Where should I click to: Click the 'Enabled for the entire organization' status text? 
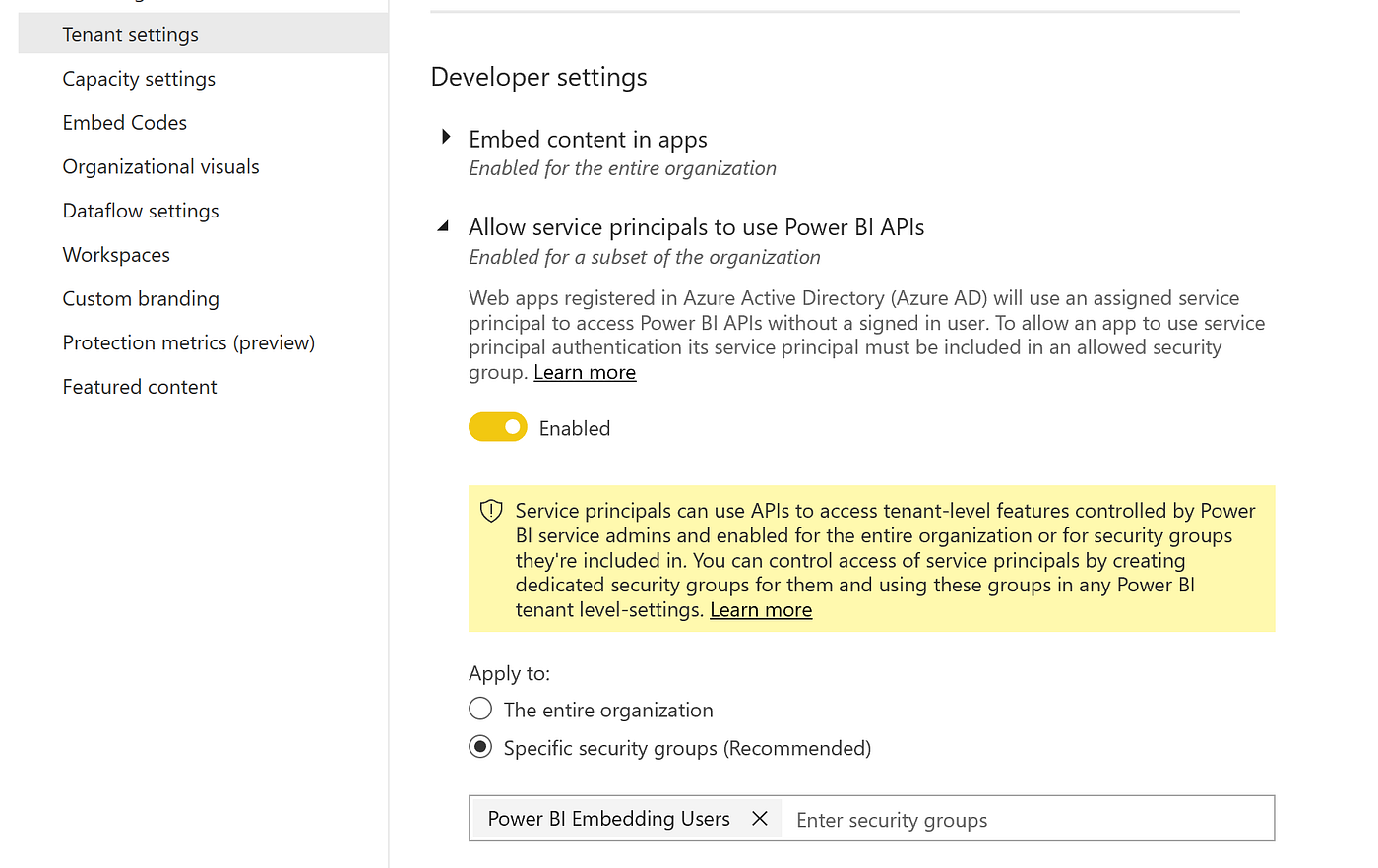pos(622,168)
